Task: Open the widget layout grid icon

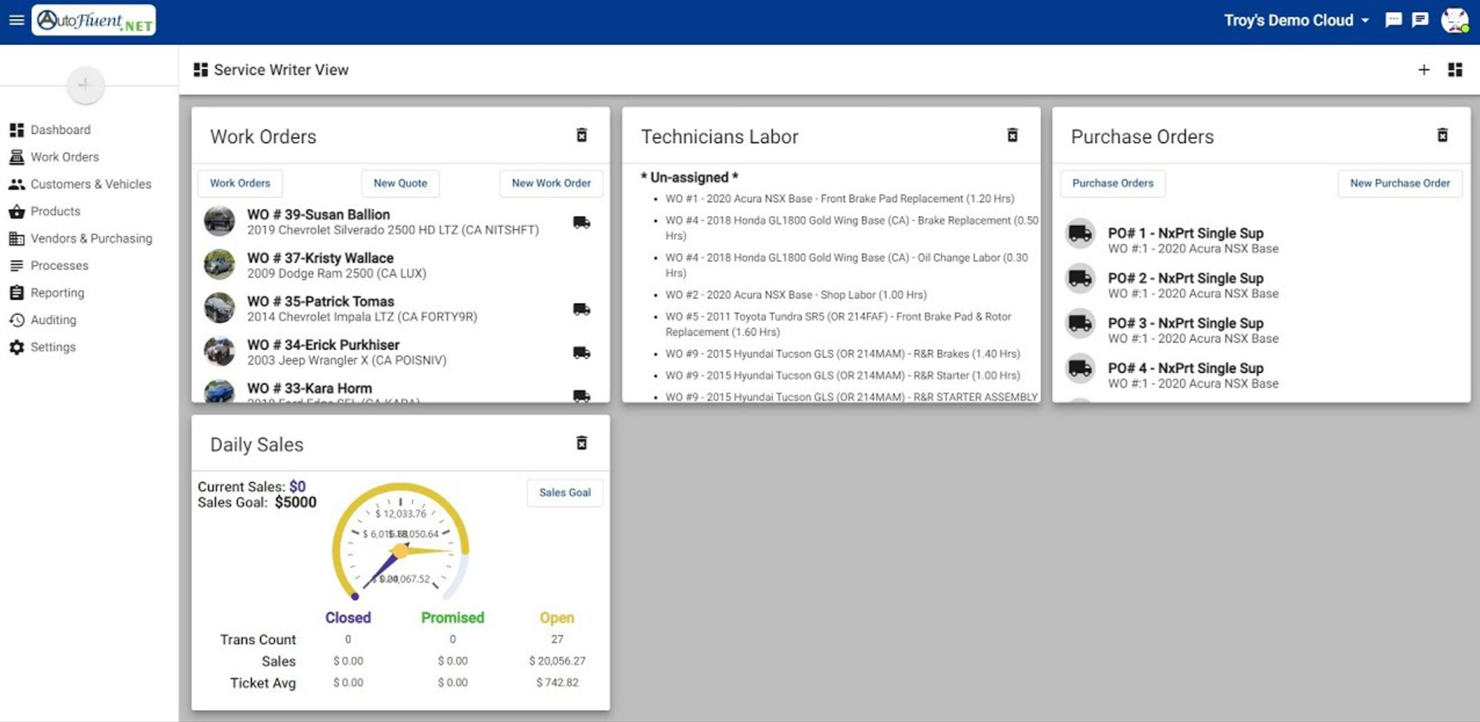Action: click(1453, 70)
